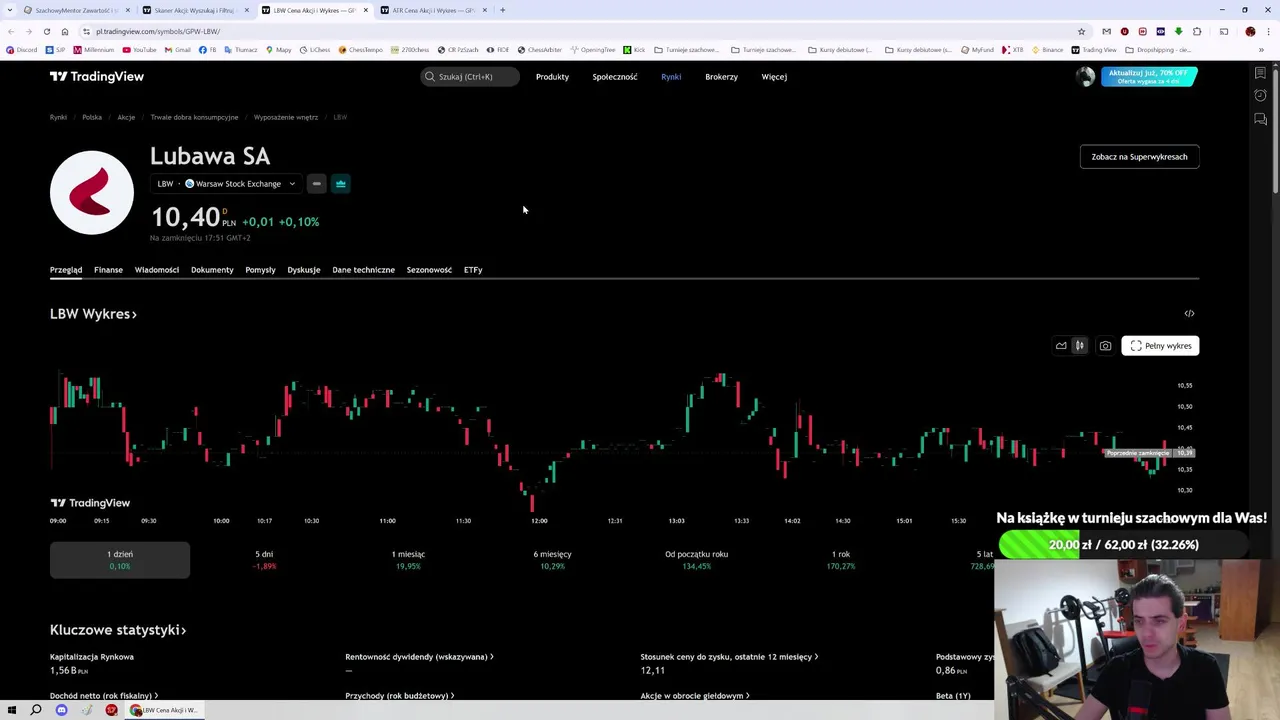Open the Społeczność menu
This screenshot has height=720, width=1280.
pyautogui.click(x=614, y=76)
